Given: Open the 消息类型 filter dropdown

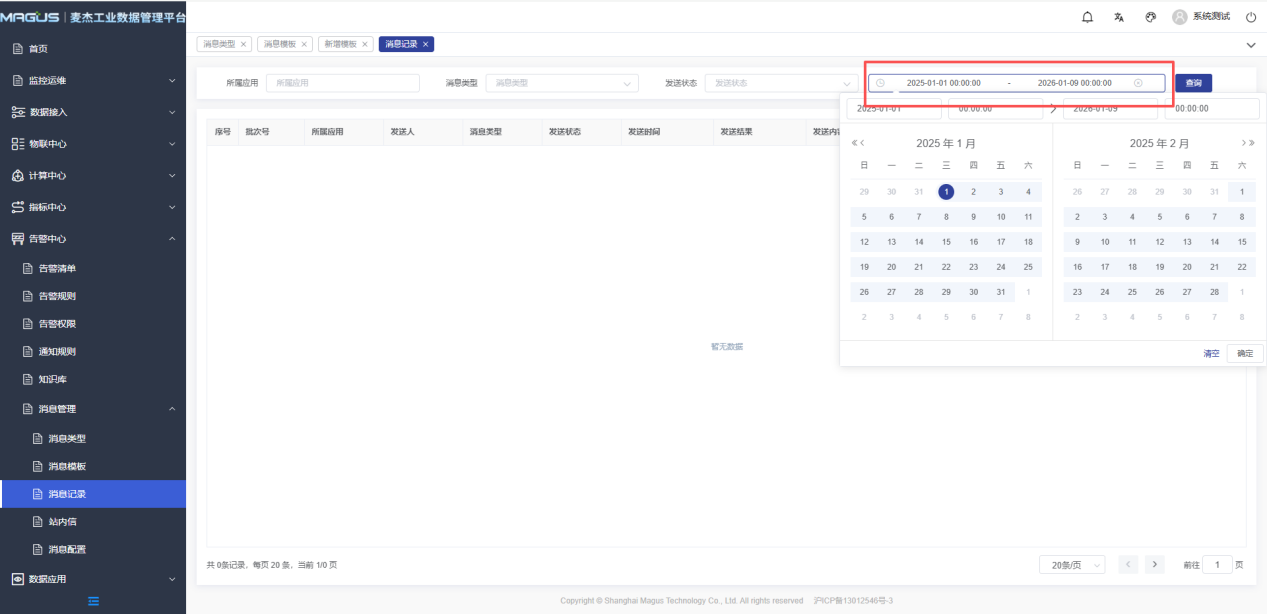Looking at the screenshot, I should [x=561, y=83].
